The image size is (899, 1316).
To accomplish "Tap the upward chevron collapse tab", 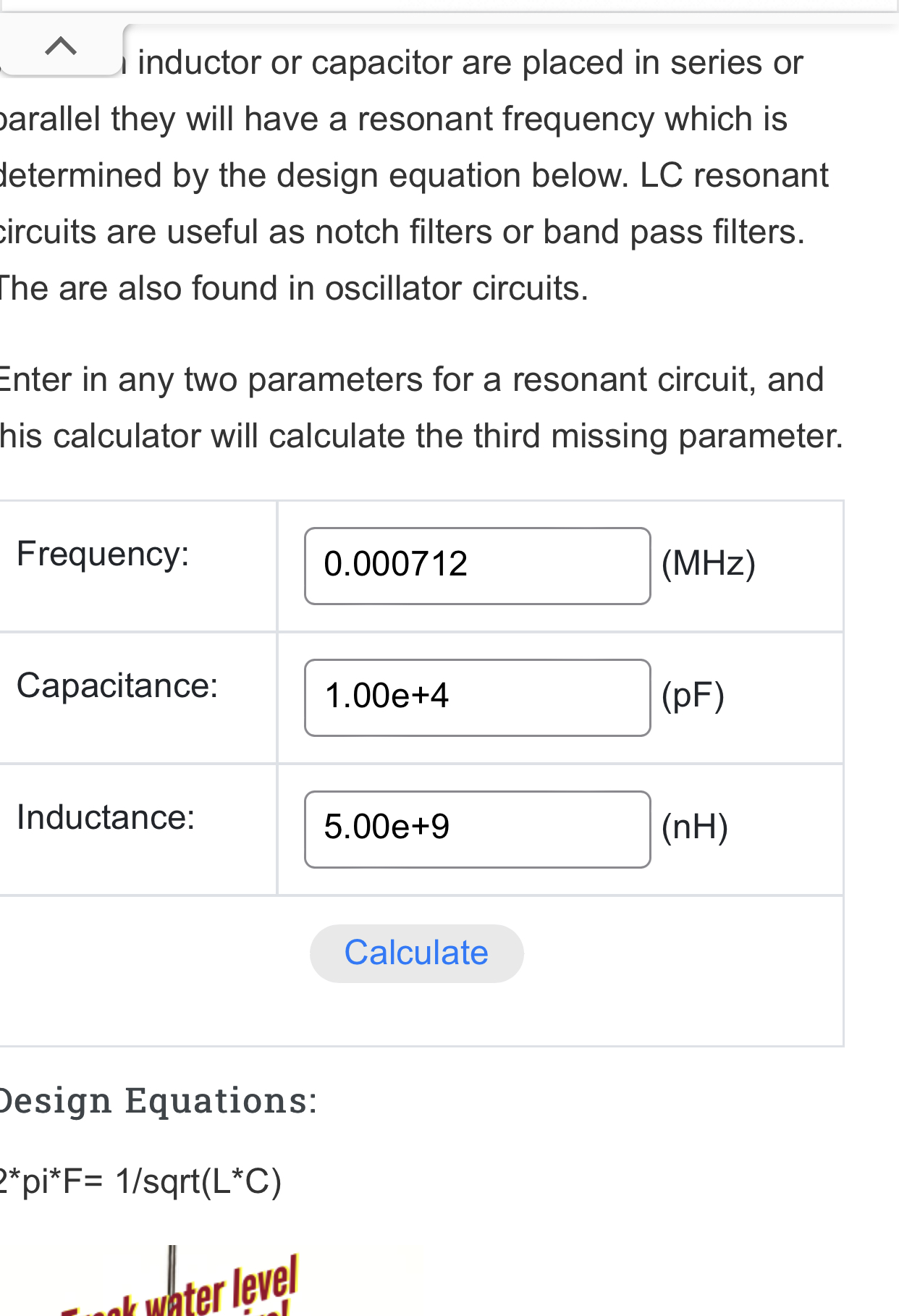I will point(61,48).
